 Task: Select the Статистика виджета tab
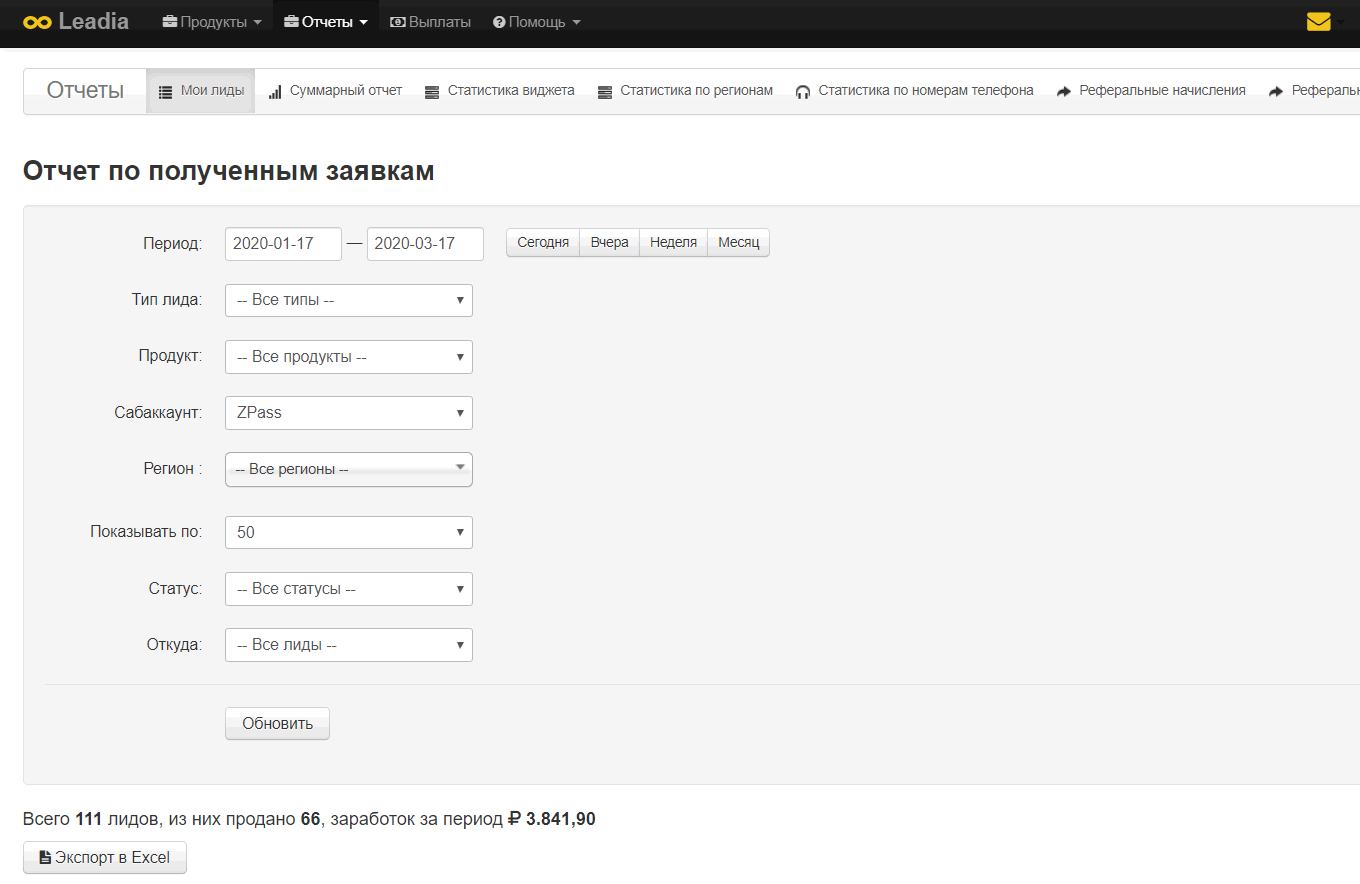coord(500,91)
